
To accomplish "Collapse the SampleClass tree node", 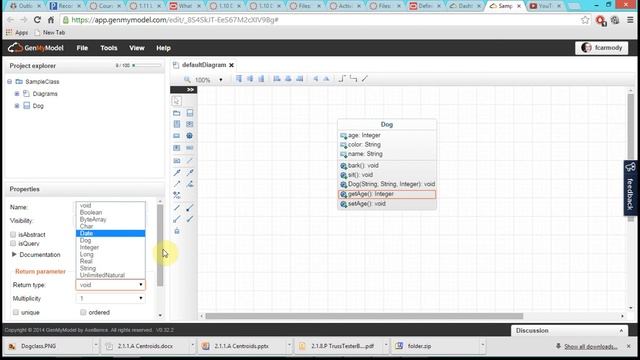I will click(9, 82).
